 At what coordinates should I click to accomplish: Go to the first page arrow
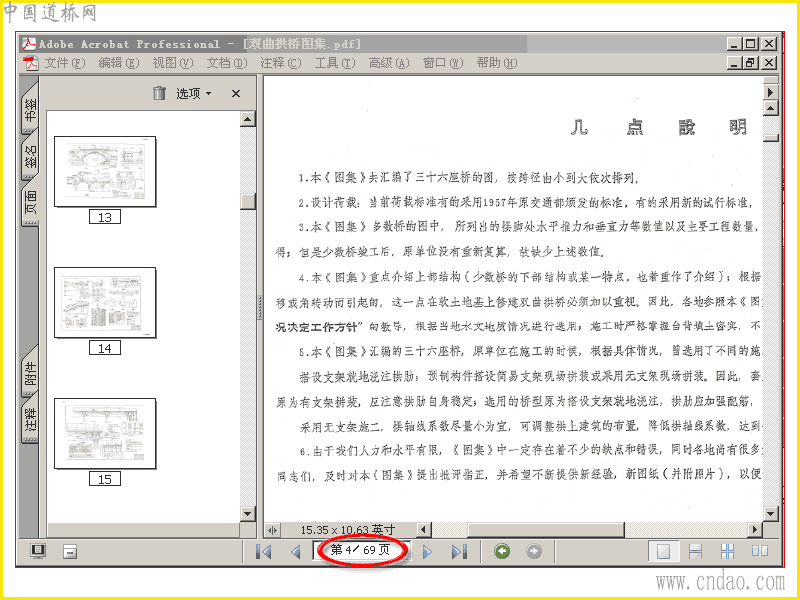click(264, 552)
